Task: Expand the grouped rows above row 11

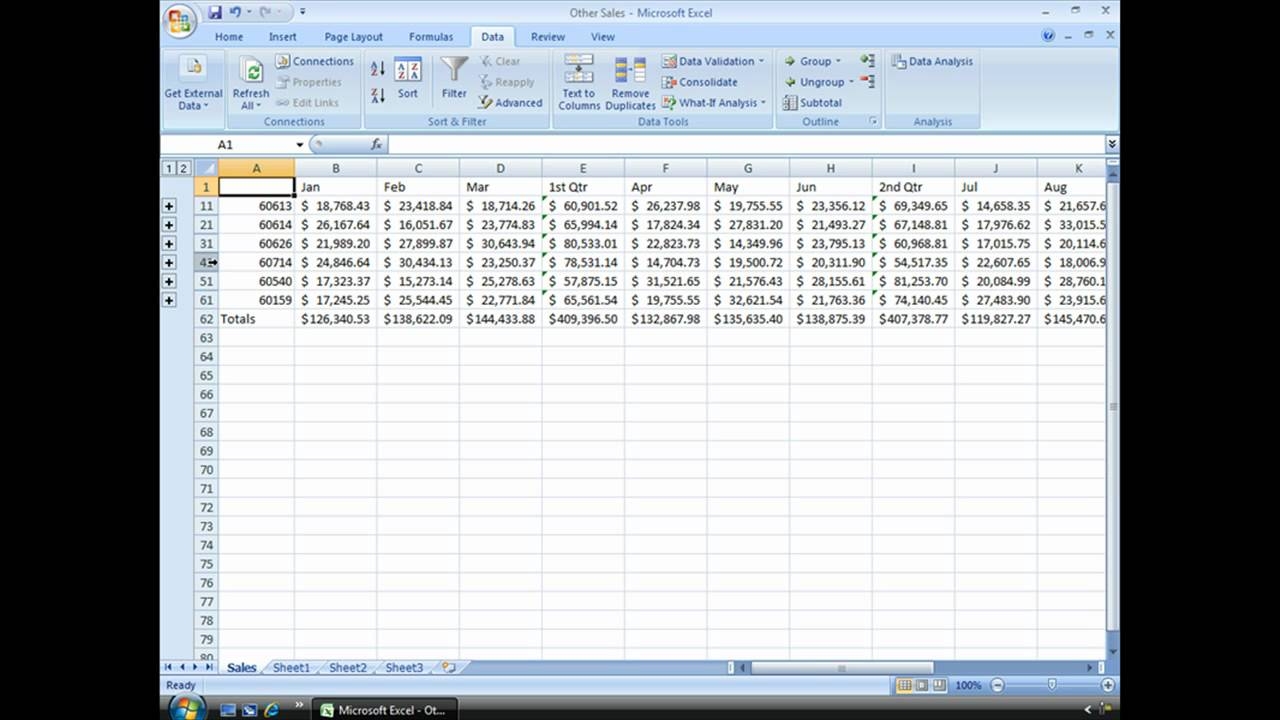Action: [x=170, y=205]
